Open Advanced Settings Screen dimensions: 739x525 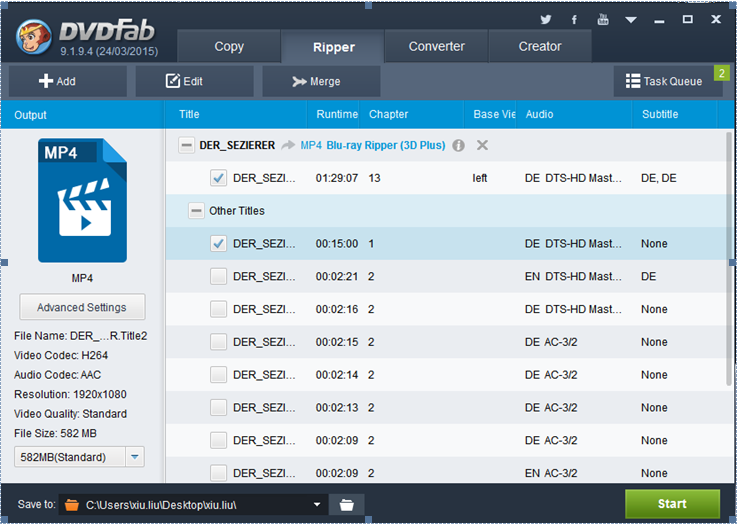pos(82,307)
